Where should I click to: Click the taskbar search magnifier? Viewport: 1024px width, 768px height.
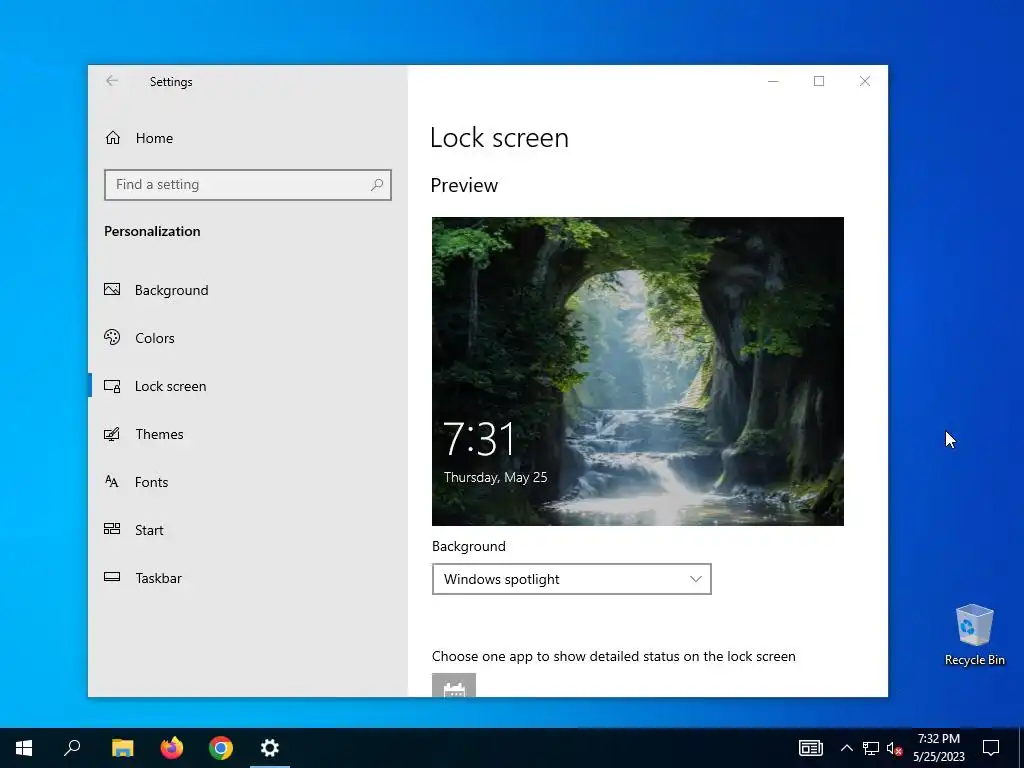click(x=72, y=748)
